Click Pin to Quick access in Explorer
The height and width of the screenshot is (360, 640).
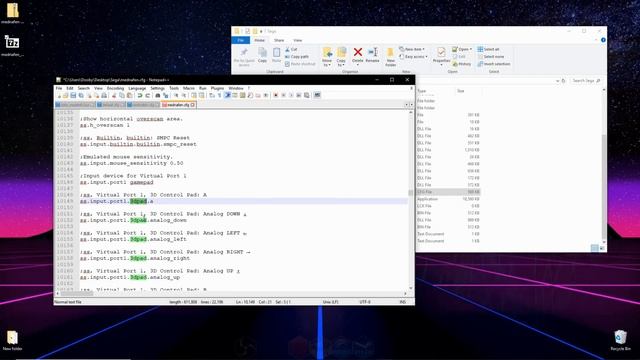coord(244,57)
